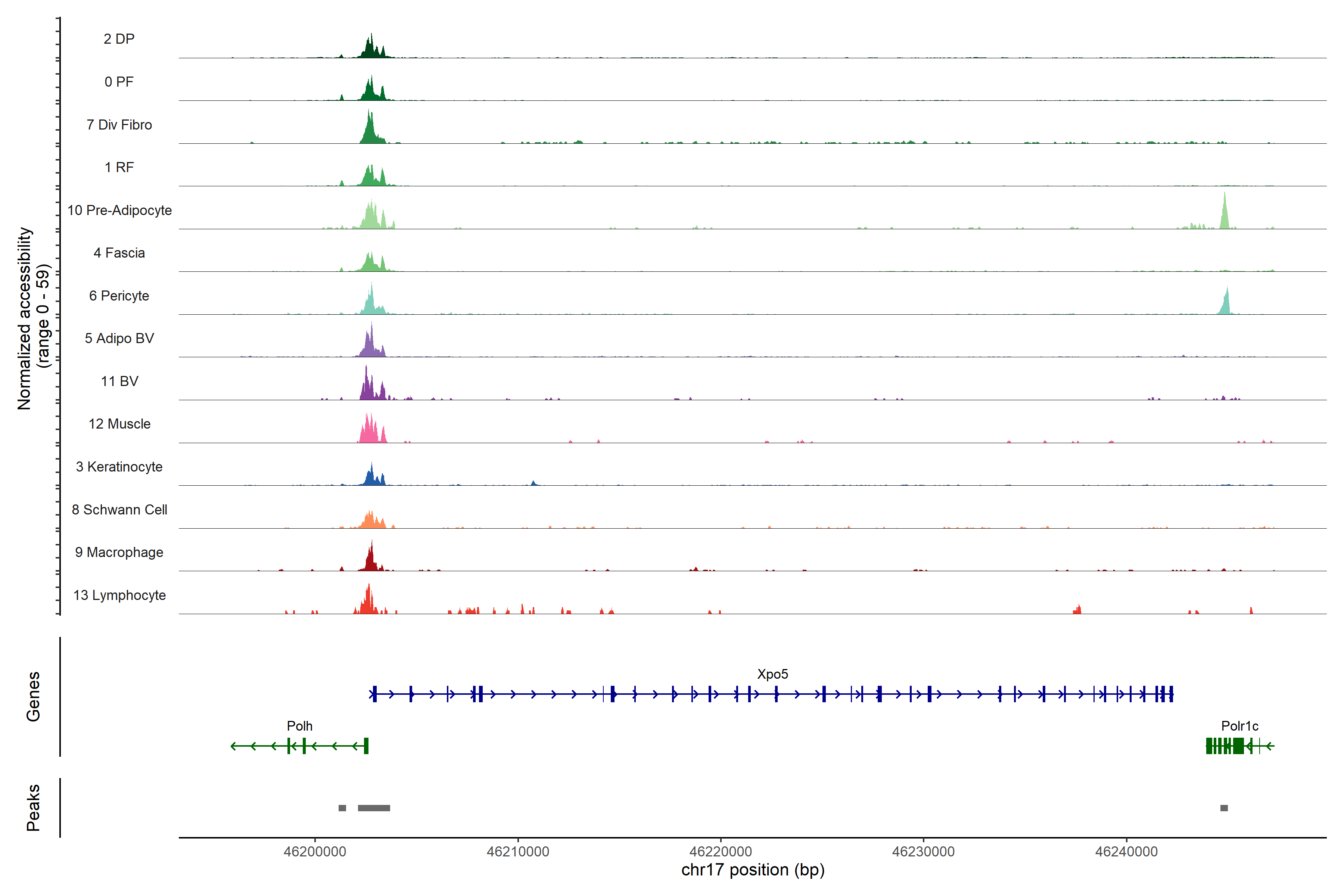Select the rightmost gray peak near Polr1c
The width and height of the screenshot is (1344, 896).
[x=1224, y=808]
